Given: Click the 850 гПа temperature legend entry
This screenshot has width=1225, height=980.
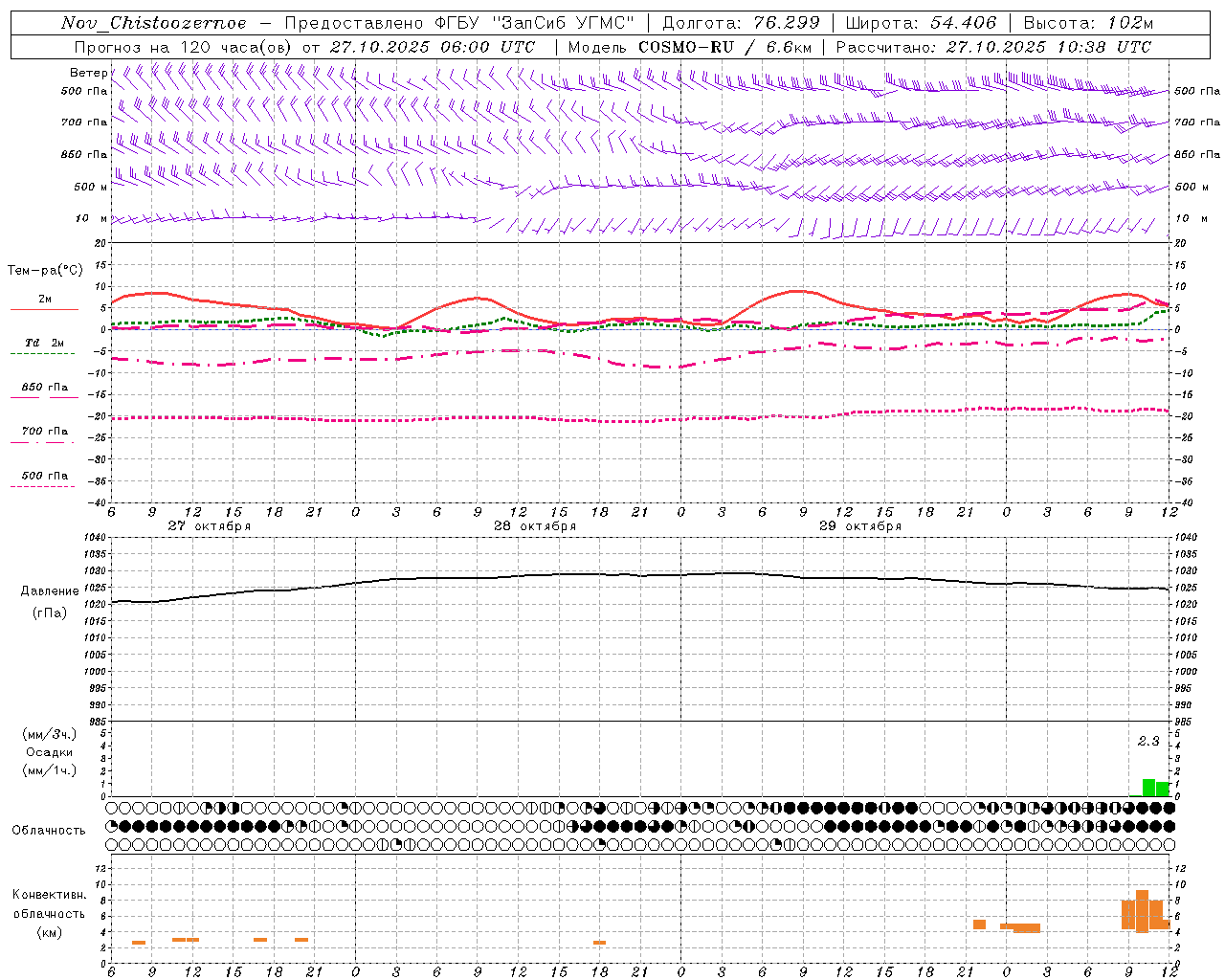Looking at the screenshot, I should (x=45, y=388).
